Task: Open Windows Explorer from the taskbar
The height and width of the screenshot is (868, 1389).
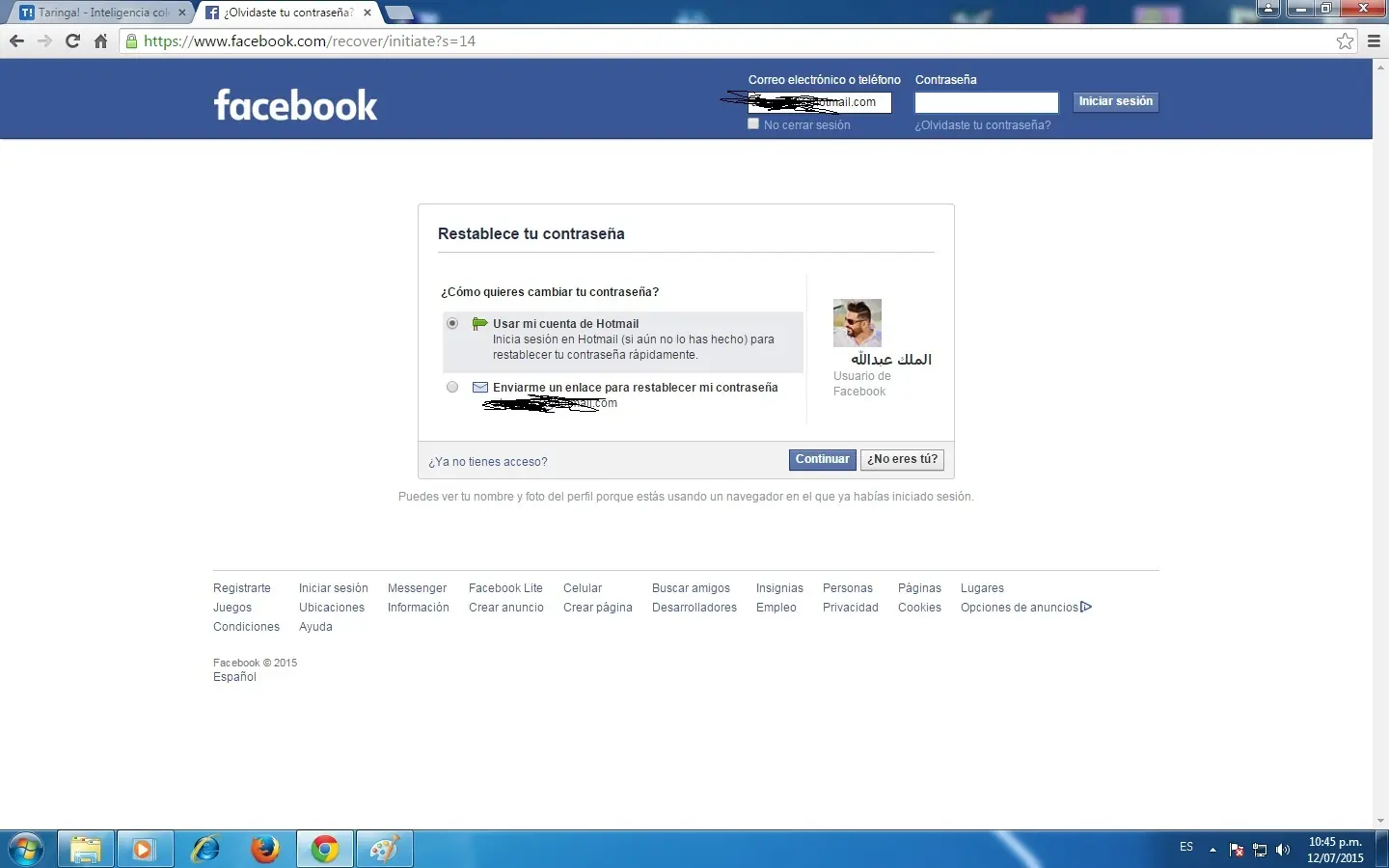Action: (86, 850)
